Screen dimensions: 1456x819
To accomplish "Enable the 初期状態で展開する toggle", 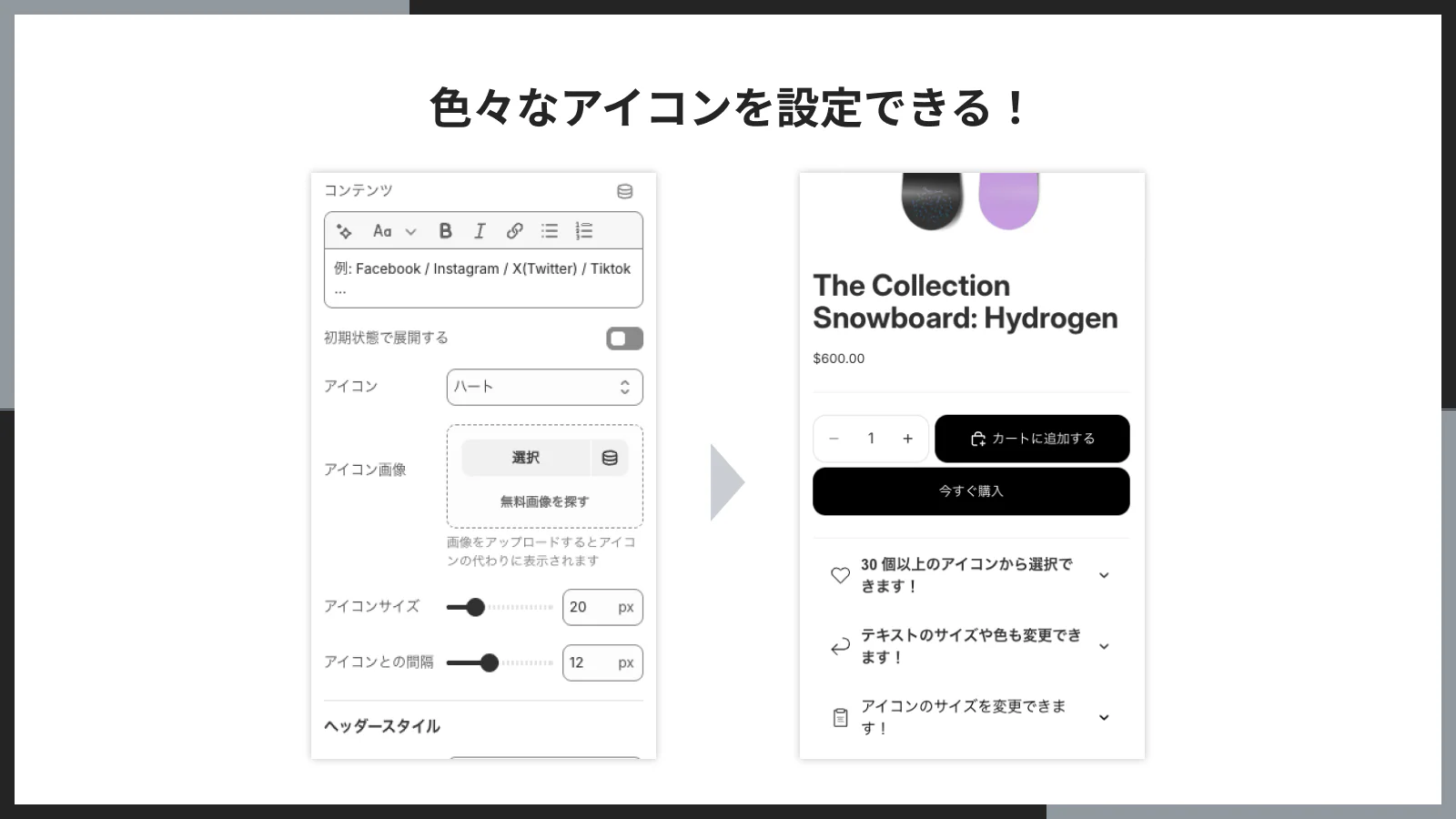I will [x=624, y=338].
